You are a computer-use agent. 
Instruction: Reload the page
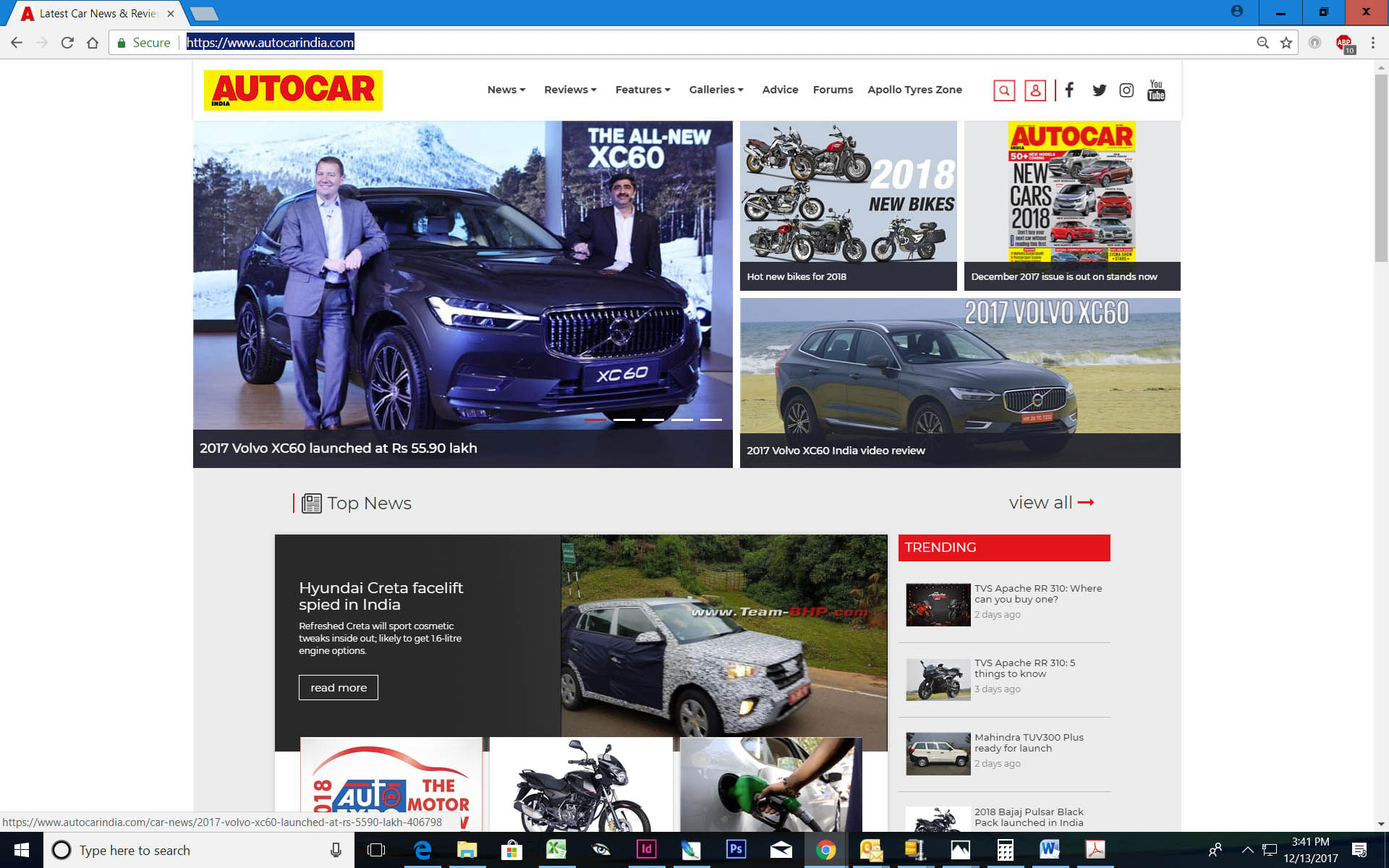point(67,43)
